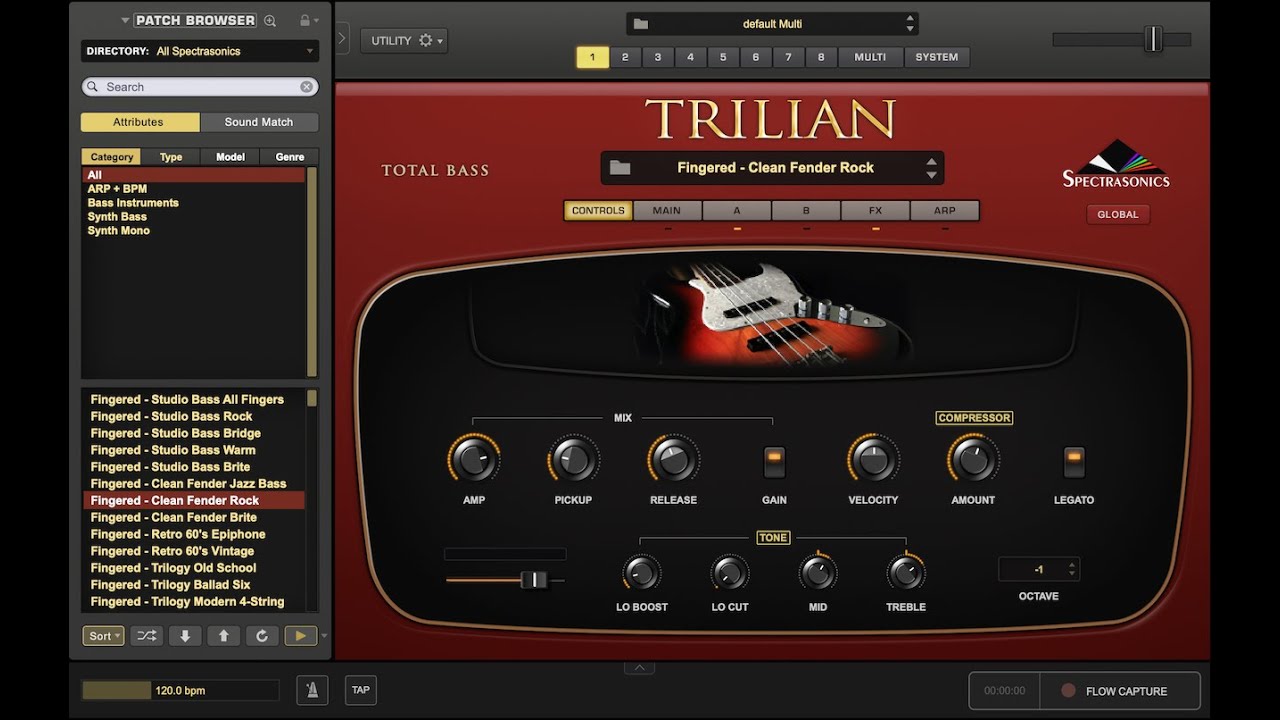Viewport: 1280px width, 720px height.
Task: Click the LO BOOST knob
Action: 641,573
